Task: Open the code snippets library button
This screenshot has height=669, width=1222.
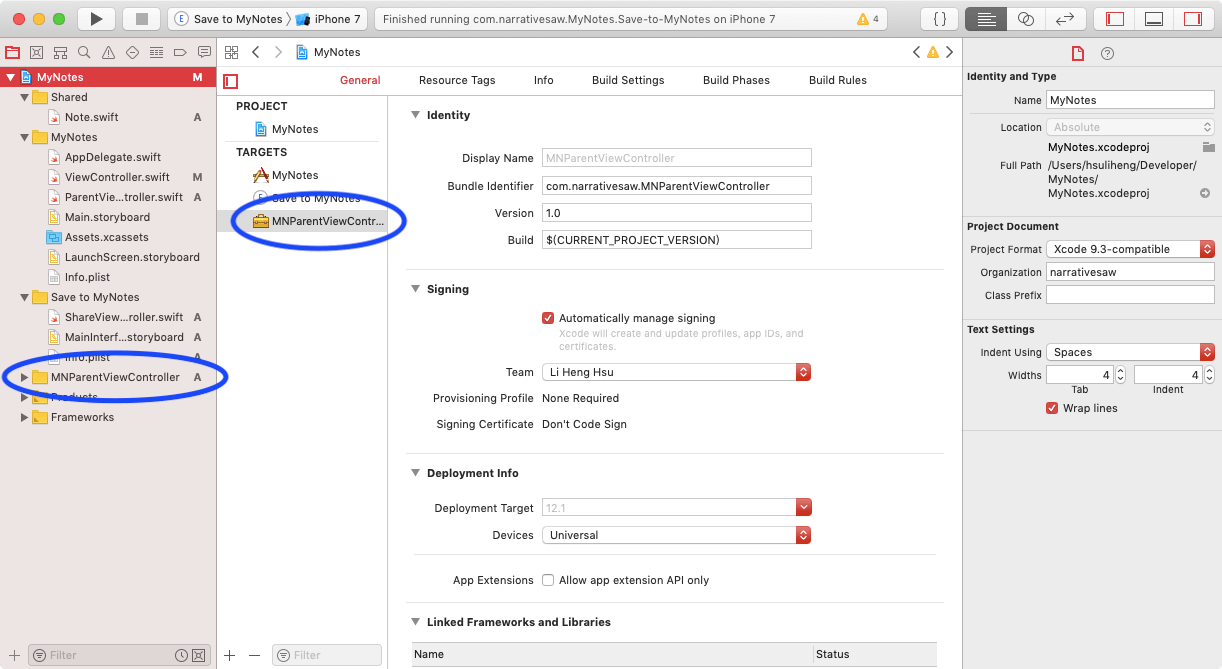Action: 939,19
